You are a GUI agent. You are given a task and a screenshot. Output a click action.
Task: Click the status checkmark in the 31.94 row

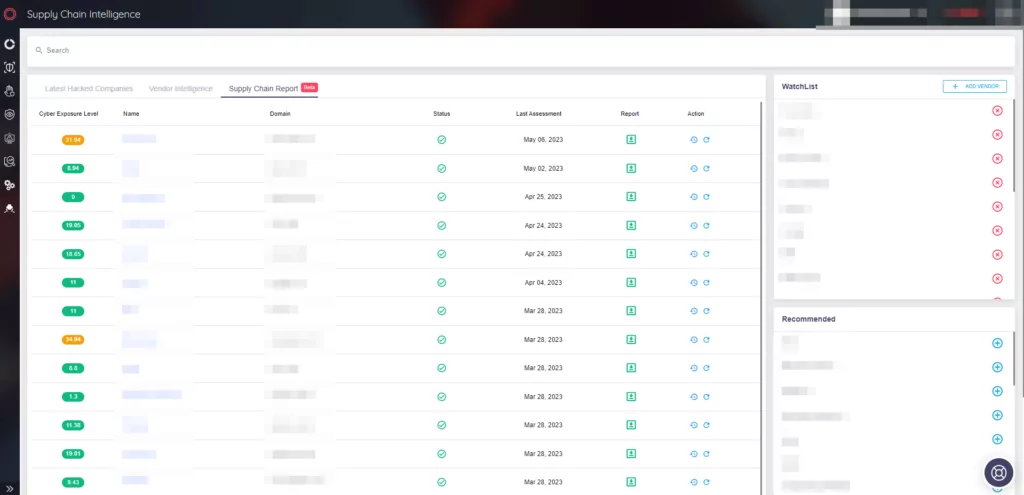pyautogui.click(x=441, y=140)
